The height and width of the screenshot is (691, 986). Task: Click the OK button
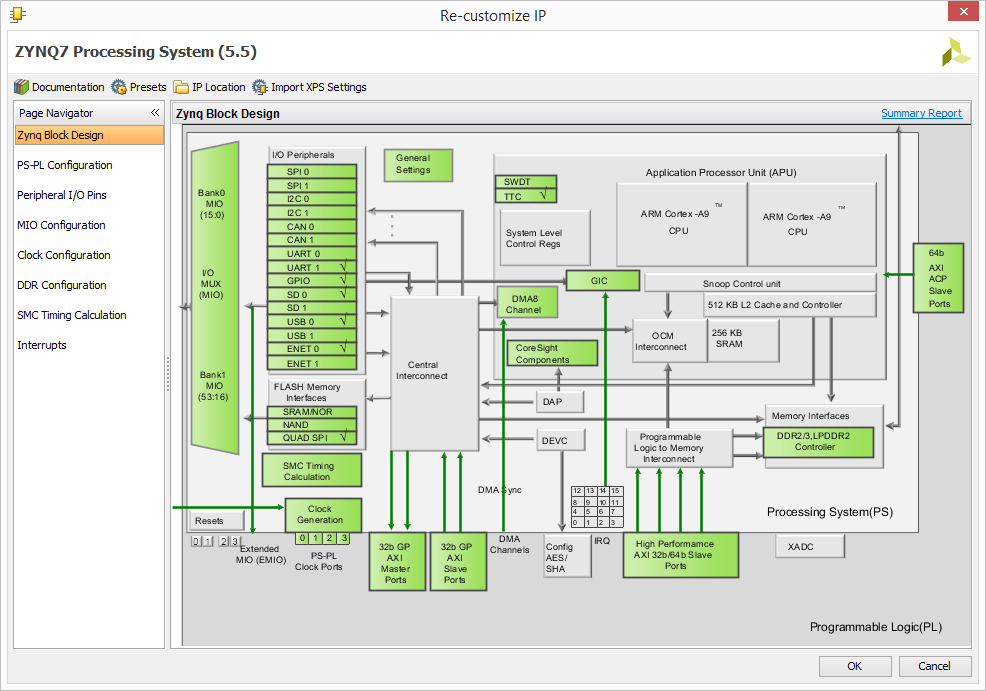(855, 666)
